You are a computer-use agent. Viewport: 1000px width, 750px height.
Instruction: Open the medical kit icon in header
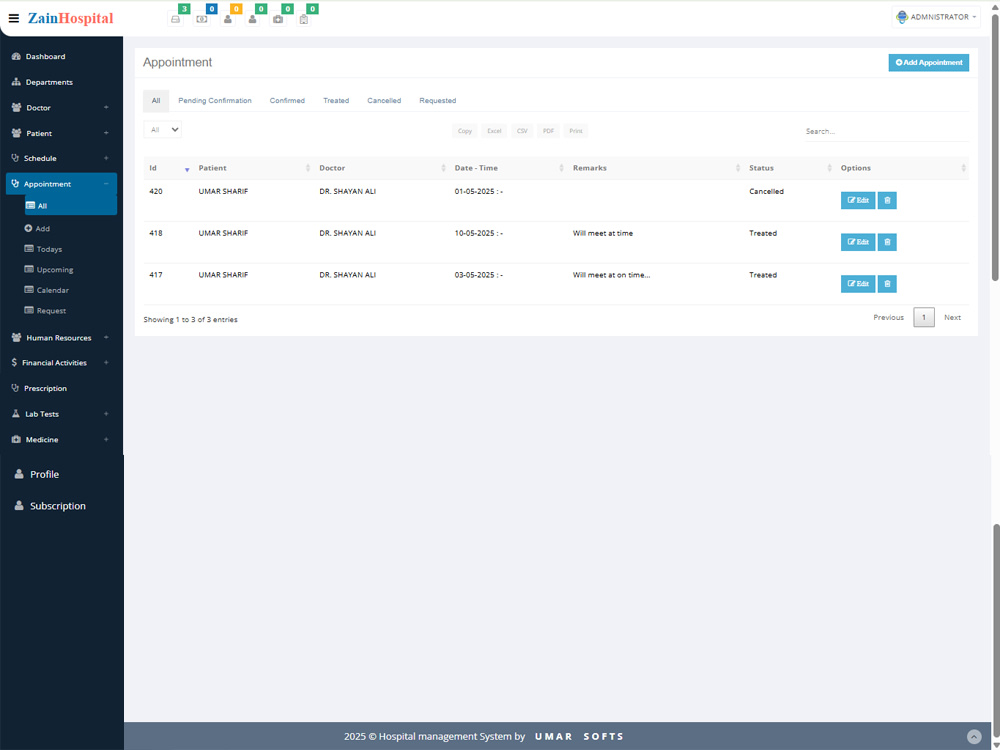(x=278, y=20)
